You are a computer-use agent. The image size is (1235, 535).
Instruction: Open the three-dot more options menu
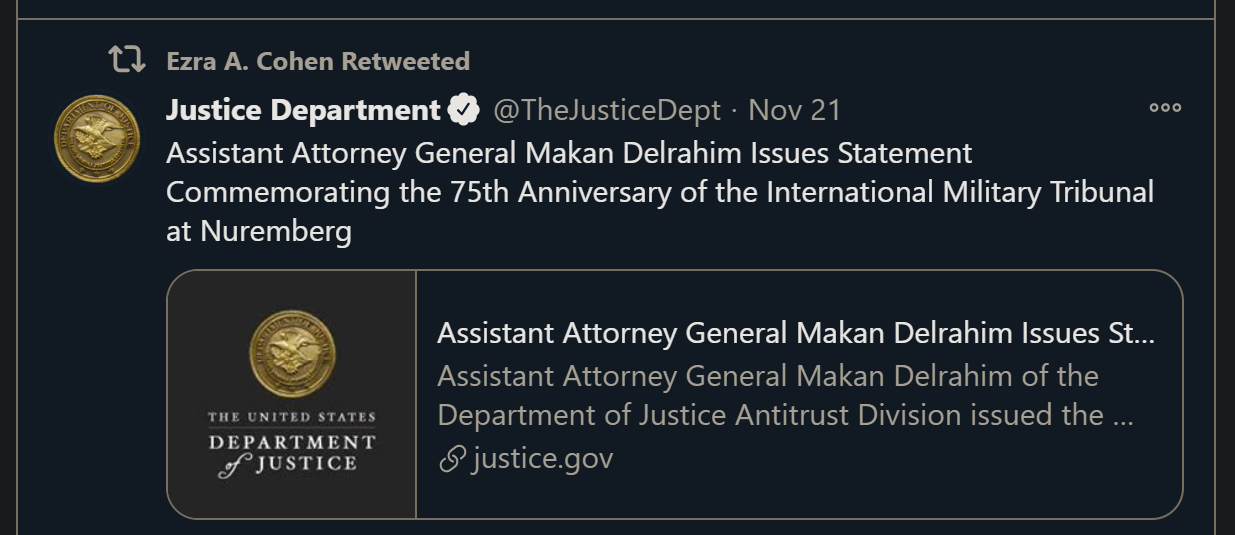(x=1165, y=108)
